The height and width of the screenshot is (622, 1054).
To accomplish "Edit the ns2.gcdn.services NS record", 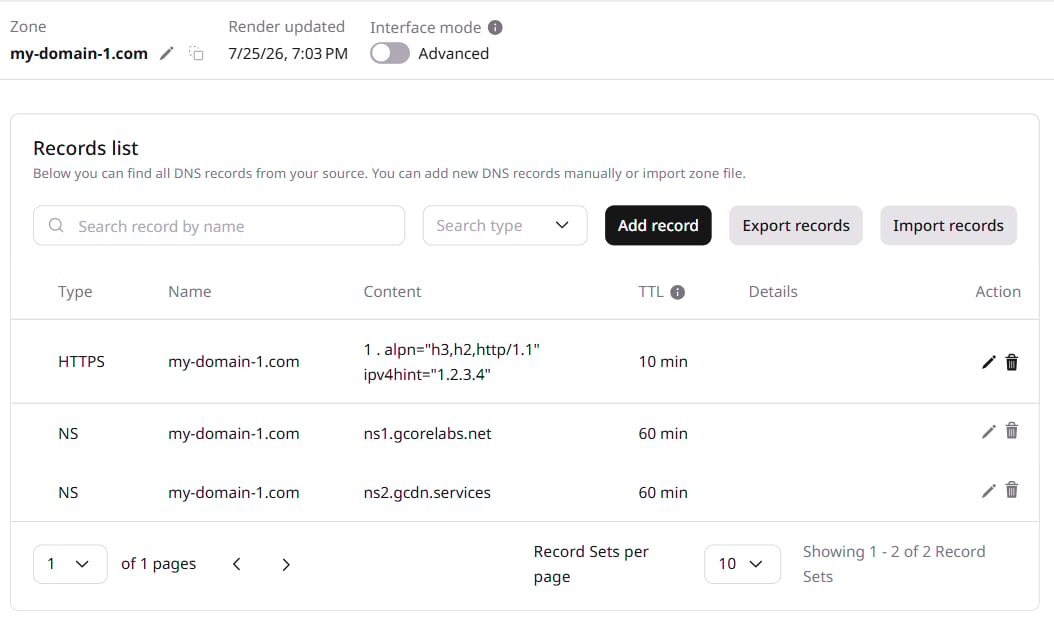I will click(x=988, y=491).
